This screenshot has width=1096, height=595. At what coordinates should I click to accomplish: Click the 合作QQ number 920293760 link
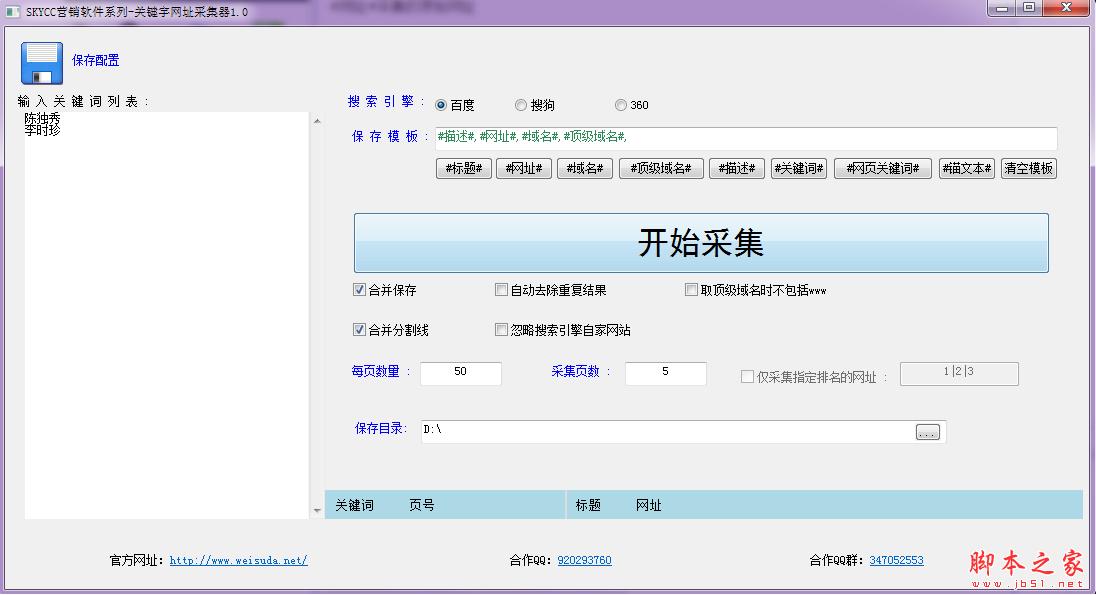(584, 561)
